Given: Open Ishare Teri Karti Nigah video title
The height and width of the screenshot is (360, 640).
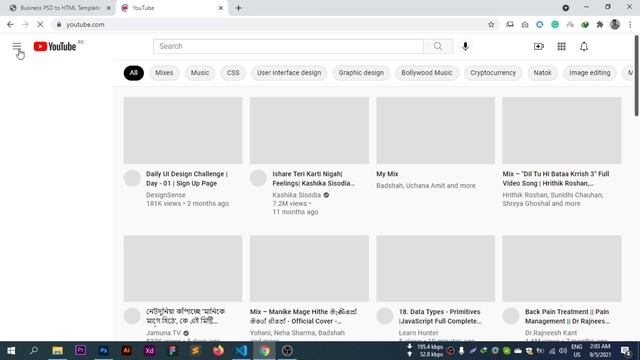Looking at the screenshot, I should pyautogui.click(x=313, y=179).
